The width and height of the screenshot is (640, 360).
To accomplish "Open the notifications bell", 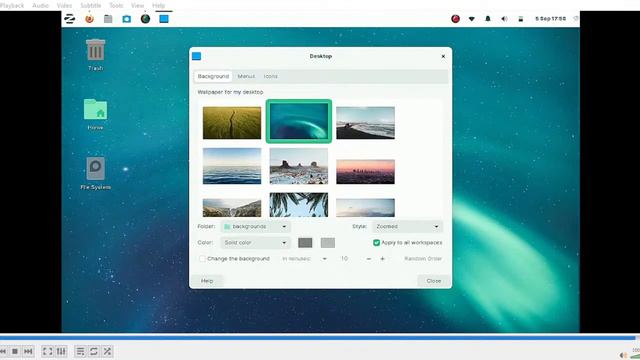I will point(488,19).
